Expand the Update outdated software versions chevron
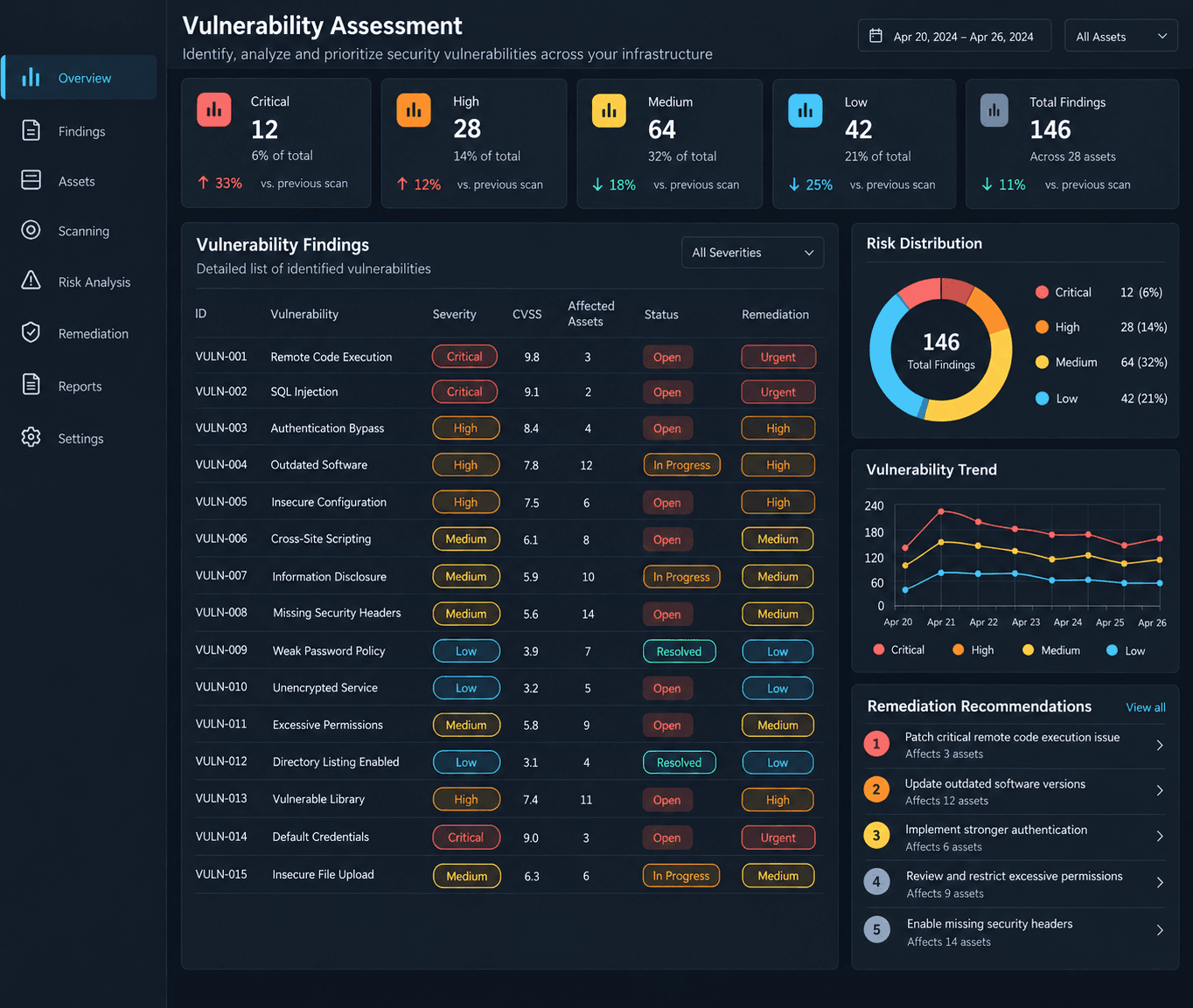1193x1008 pixels. point(1160,790)
